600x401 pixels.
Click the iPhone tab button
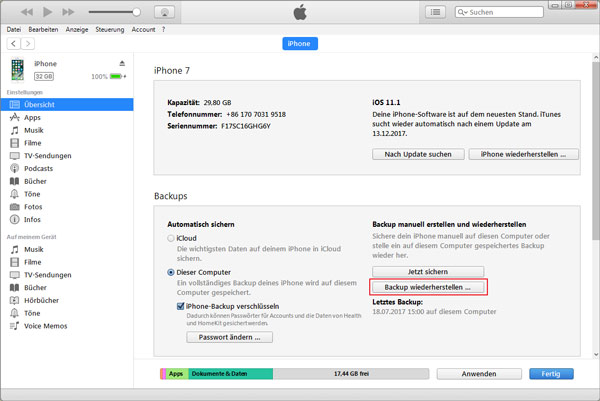click(300, 44)
